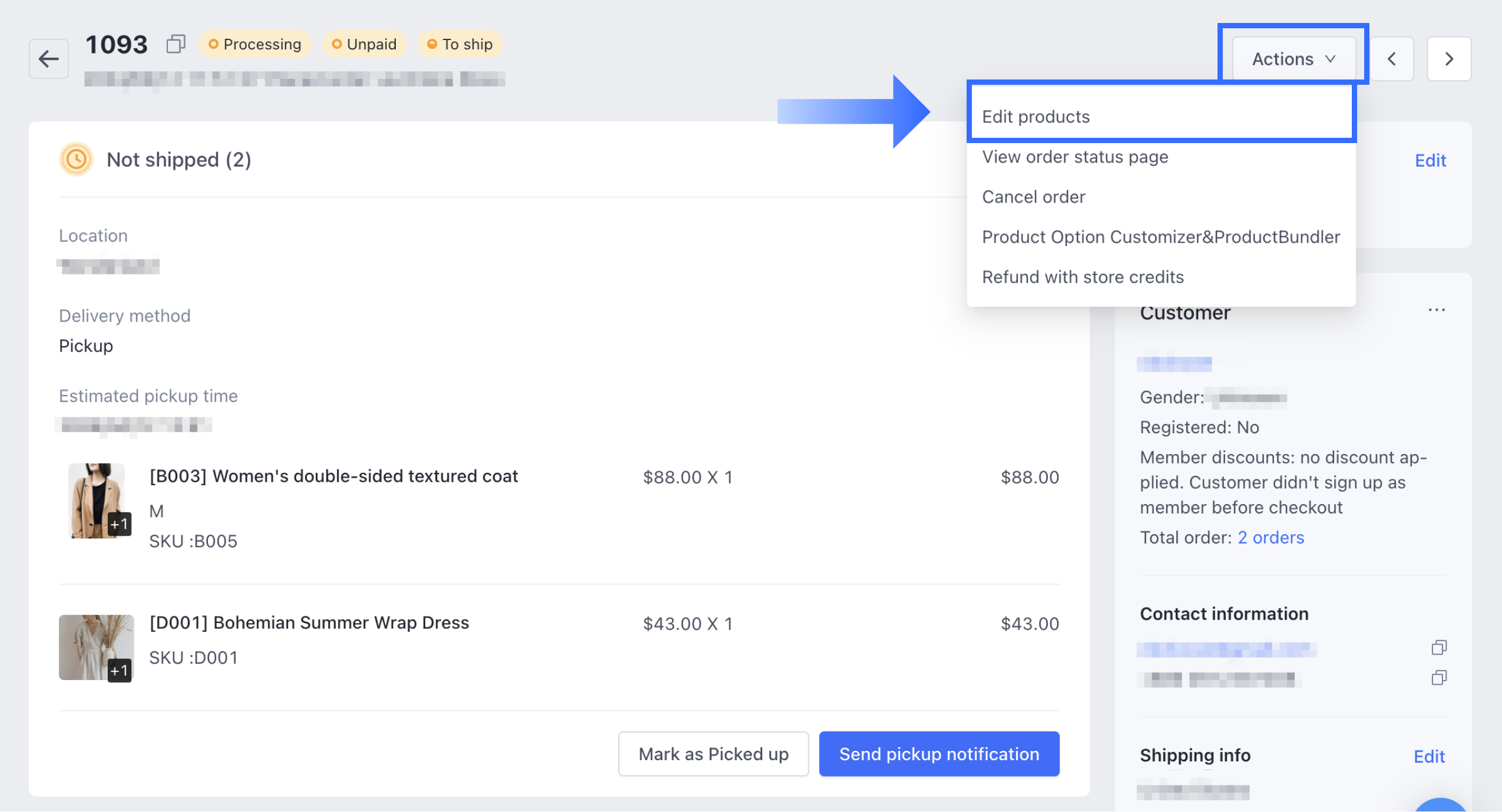1502x812 pixels.
Task: Go to previous order with left chevron
Action: point(1392,59)
